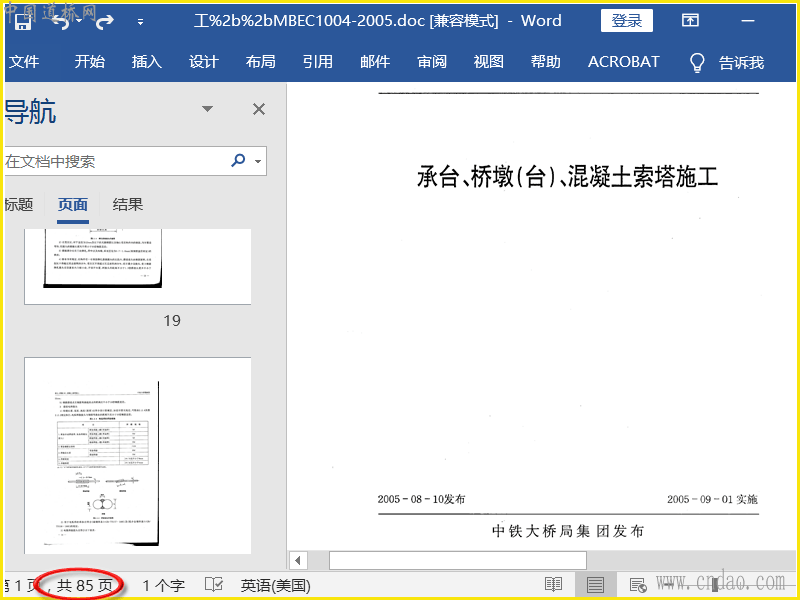
Task: Select the 引用 ribbon tab
Action: [318, 62]
